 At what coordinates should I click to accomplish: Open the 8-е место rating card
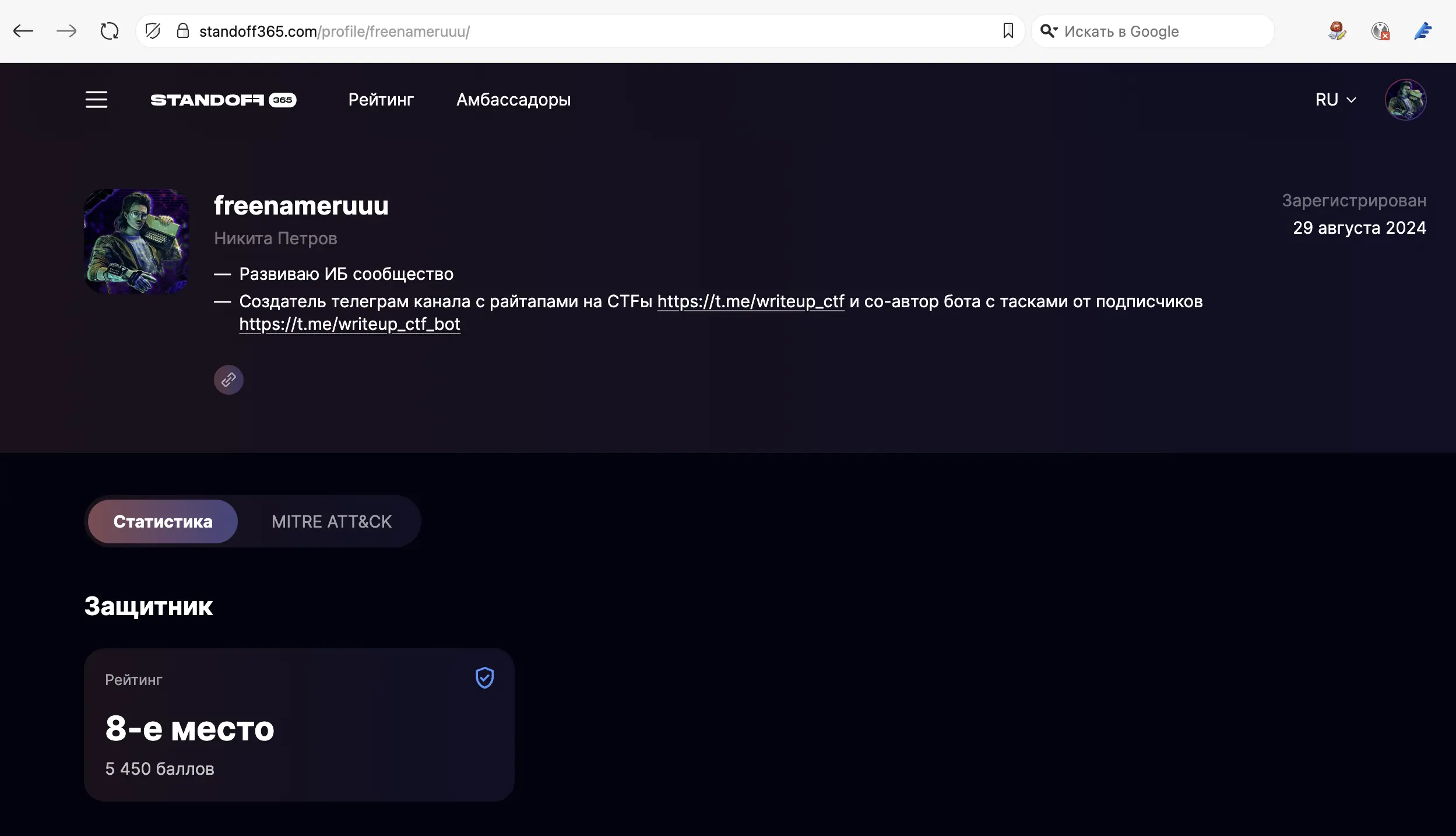point(299,725)
